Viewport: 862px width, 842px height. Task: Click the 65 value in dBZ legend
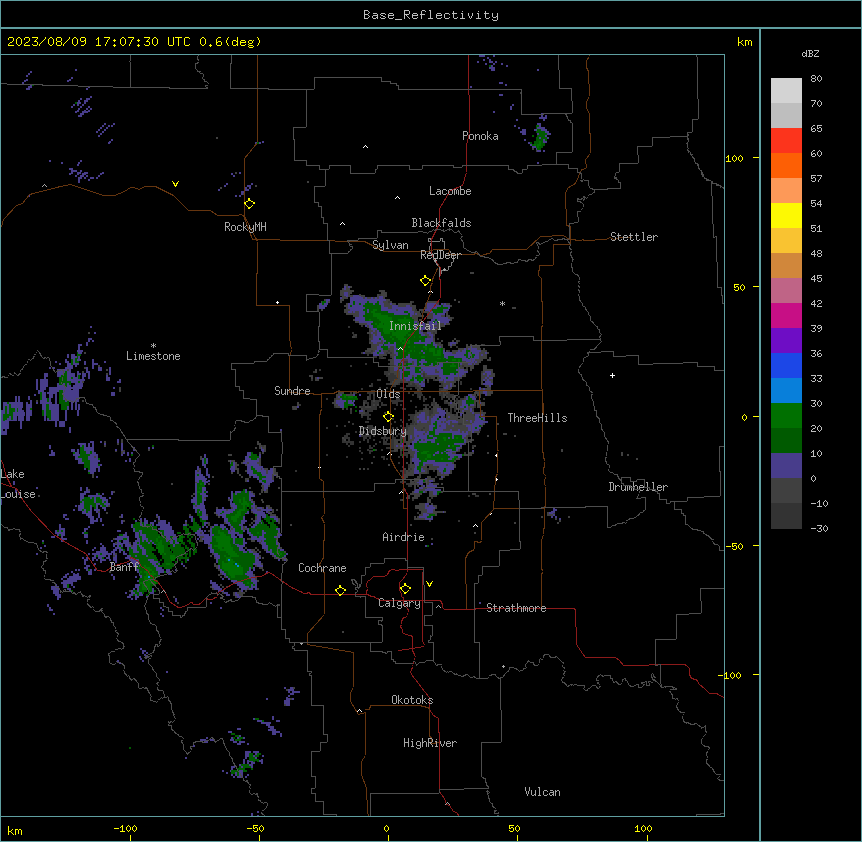pyautogui.click(x=816, y=129)
